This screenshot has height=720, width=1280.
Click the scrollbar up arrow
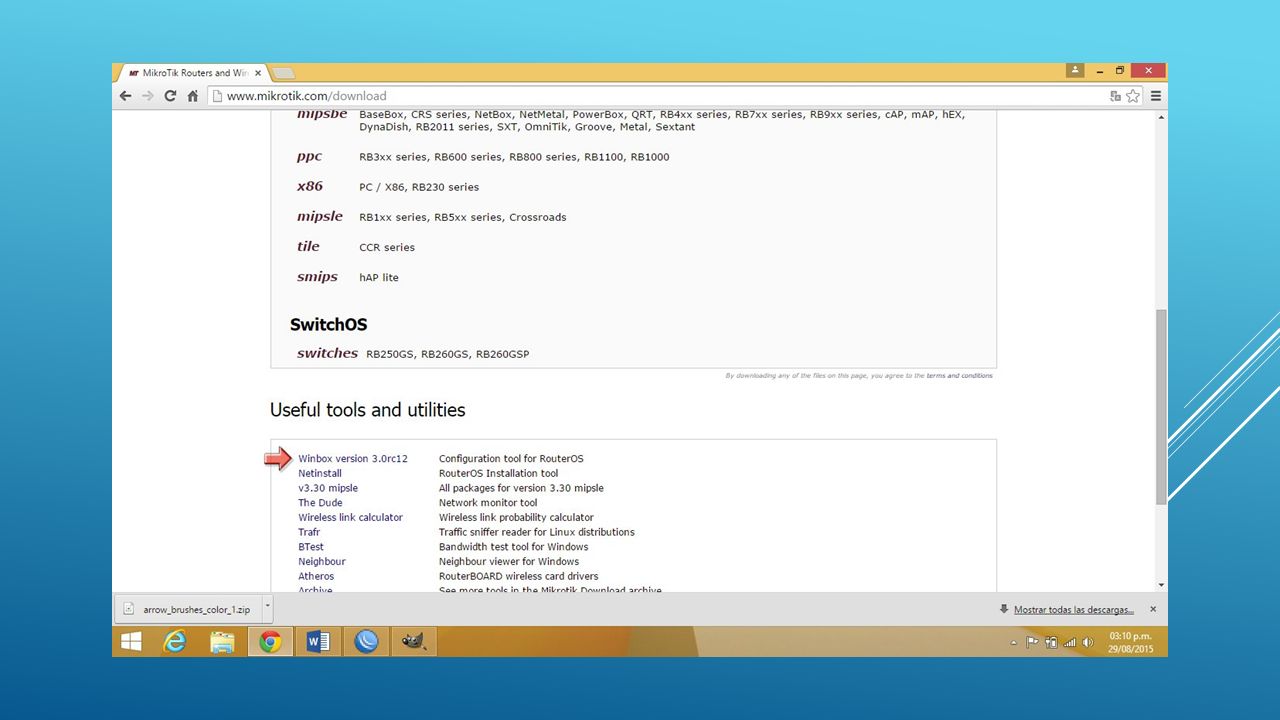1161,117
